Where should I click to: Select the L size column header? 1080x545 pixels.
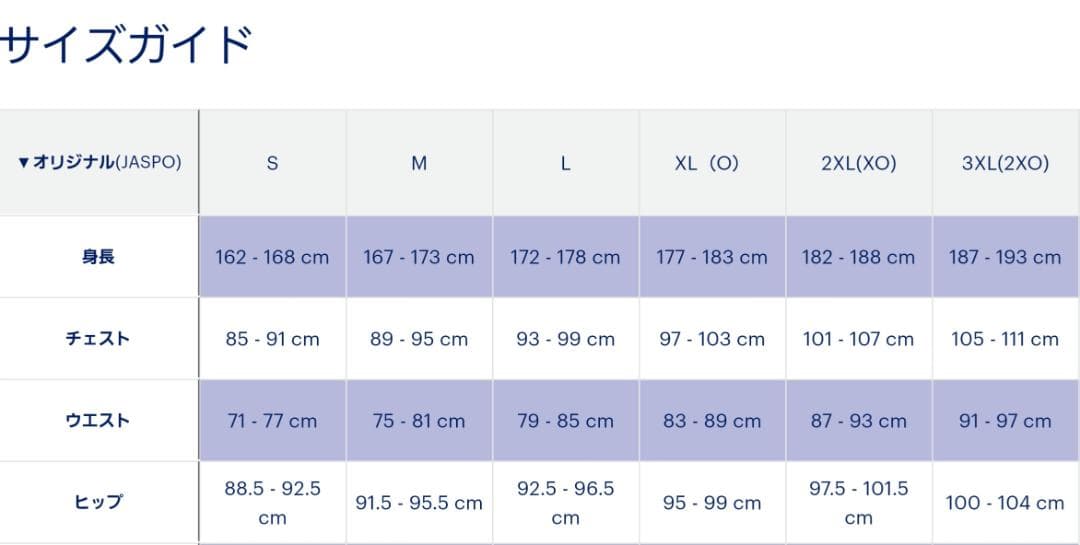(566, 163)
